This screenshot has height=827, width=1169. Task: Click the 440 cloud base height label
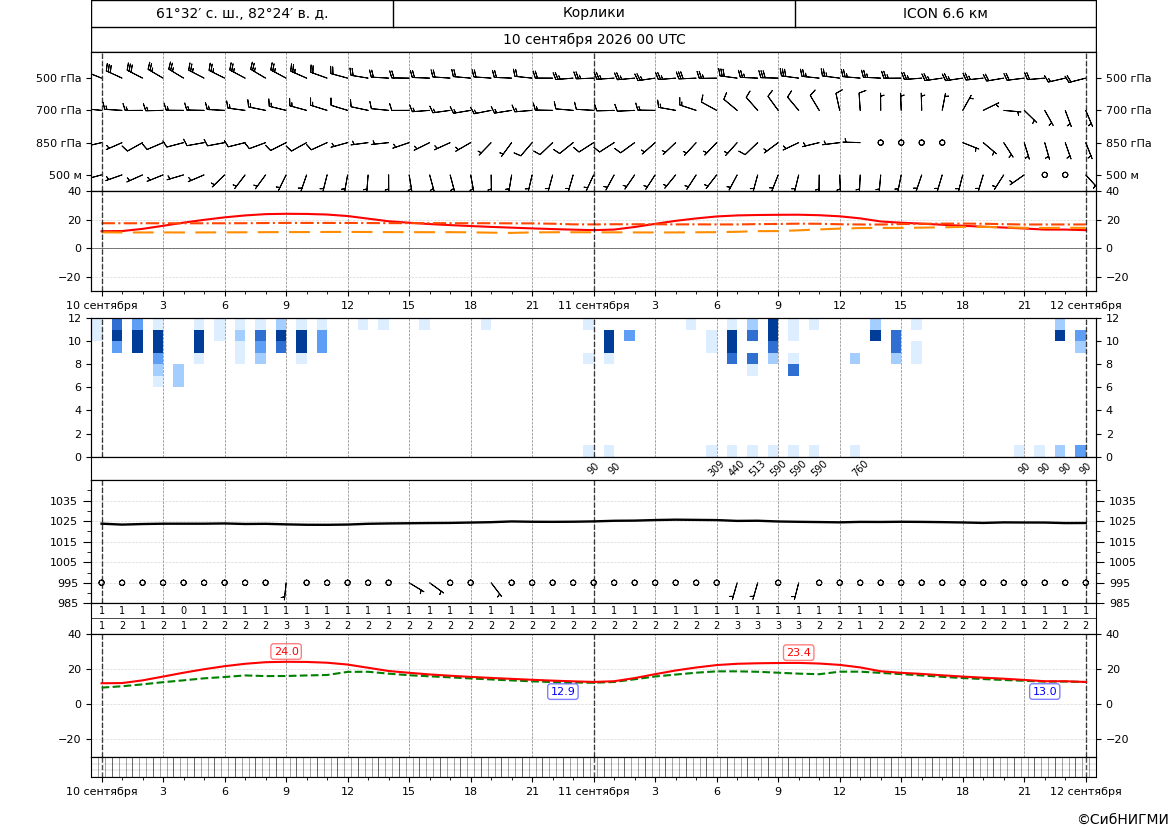tap(736, 468)
